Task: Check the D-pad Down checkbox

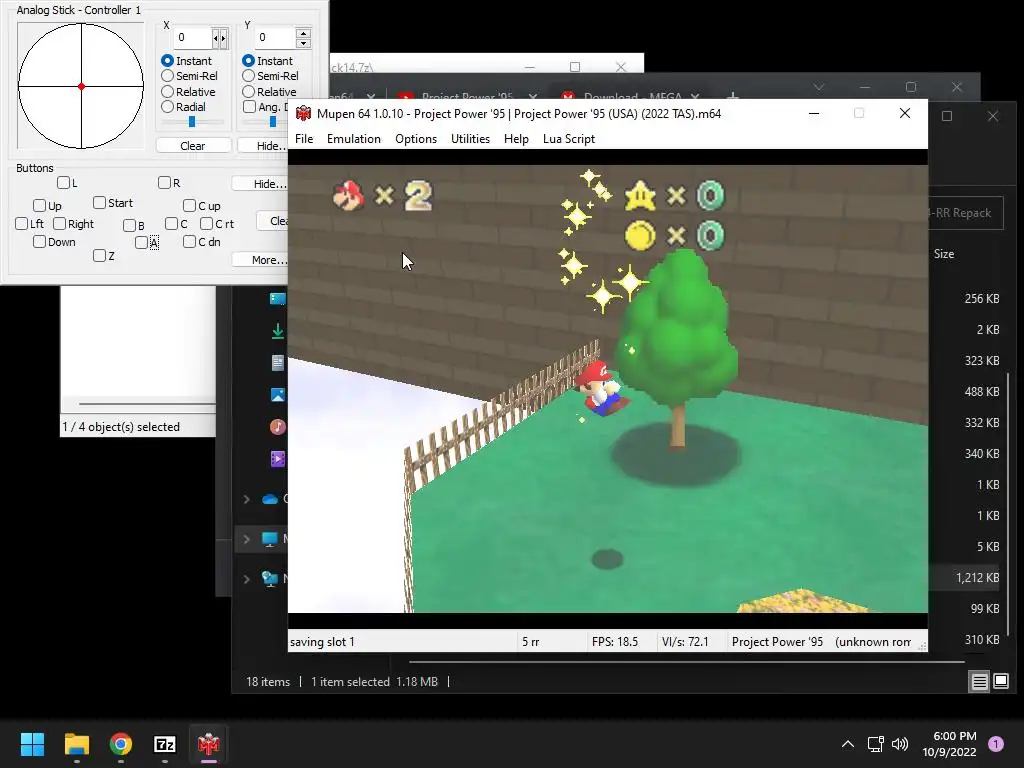Action: tap(39, 242)
